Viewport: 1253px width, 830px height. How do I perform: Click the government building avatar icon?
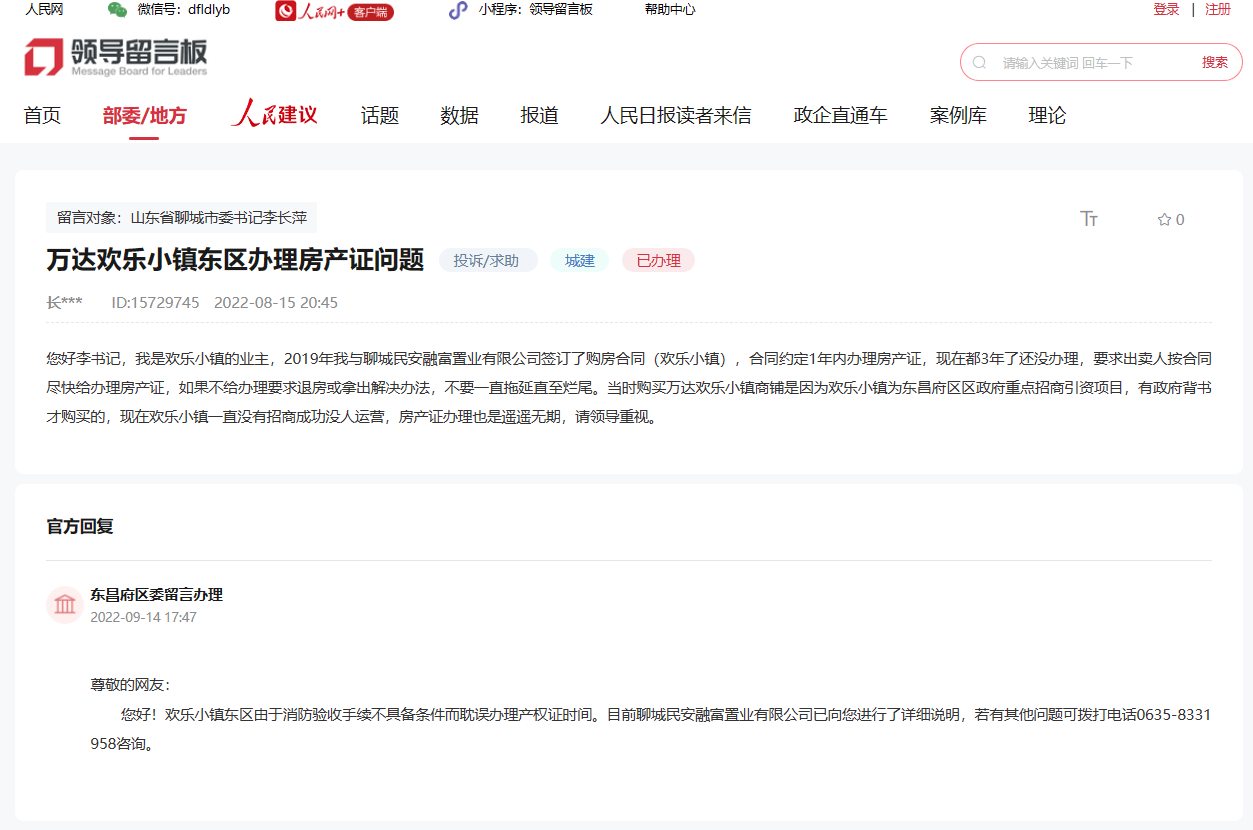[x=65, y=605]
